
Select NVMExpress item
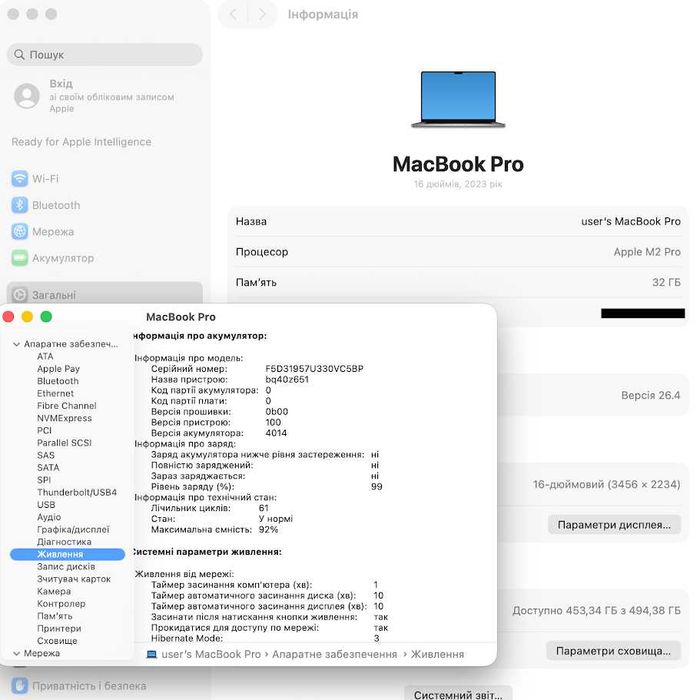[x=64, y=418]
